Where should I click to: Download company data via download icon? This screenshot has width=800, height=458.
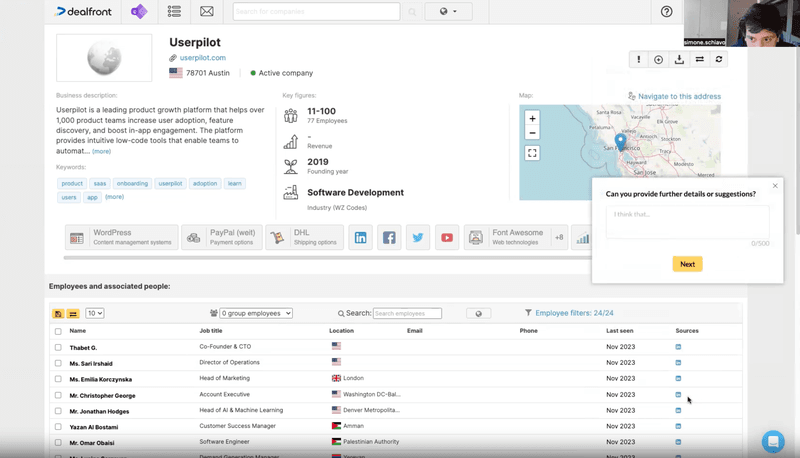coord(679,60)
